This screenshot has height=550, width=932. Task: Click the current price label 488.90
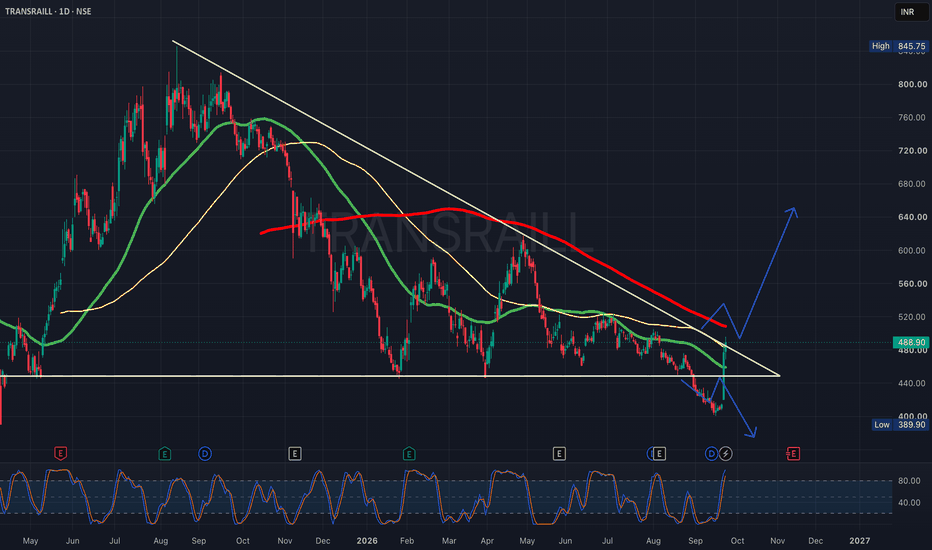(x=910, y=342)
